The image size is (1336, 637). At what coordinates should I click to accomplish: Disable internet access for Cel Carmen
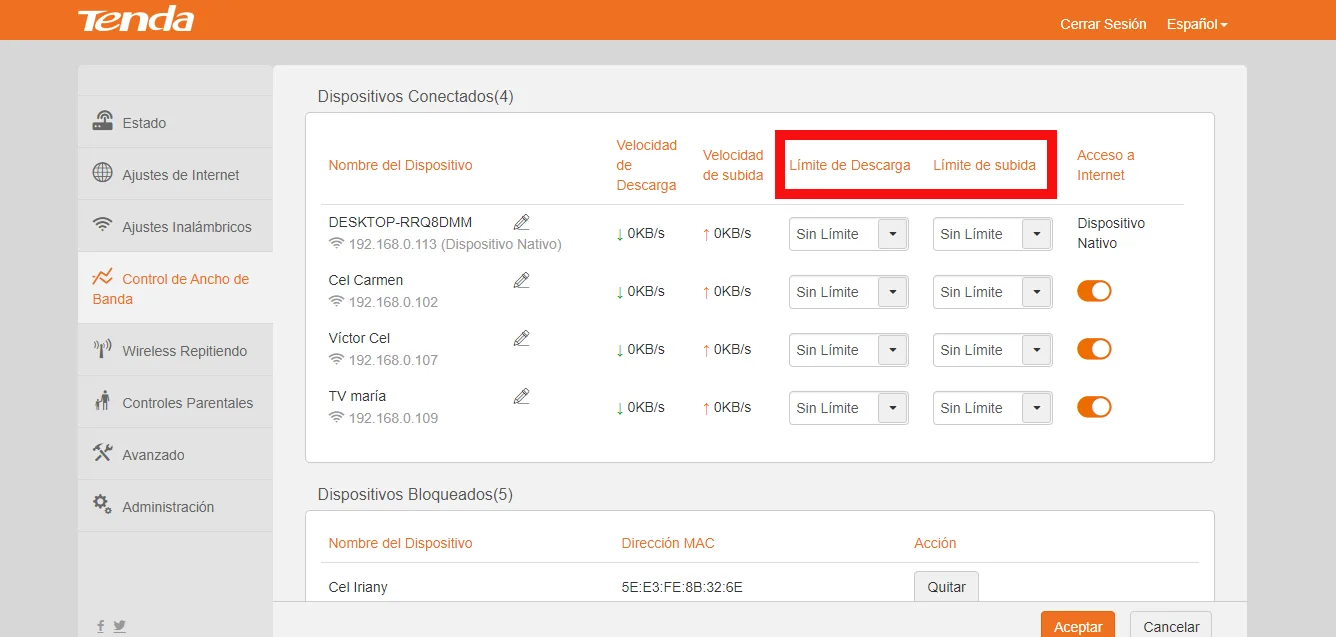click(1094, 291)
